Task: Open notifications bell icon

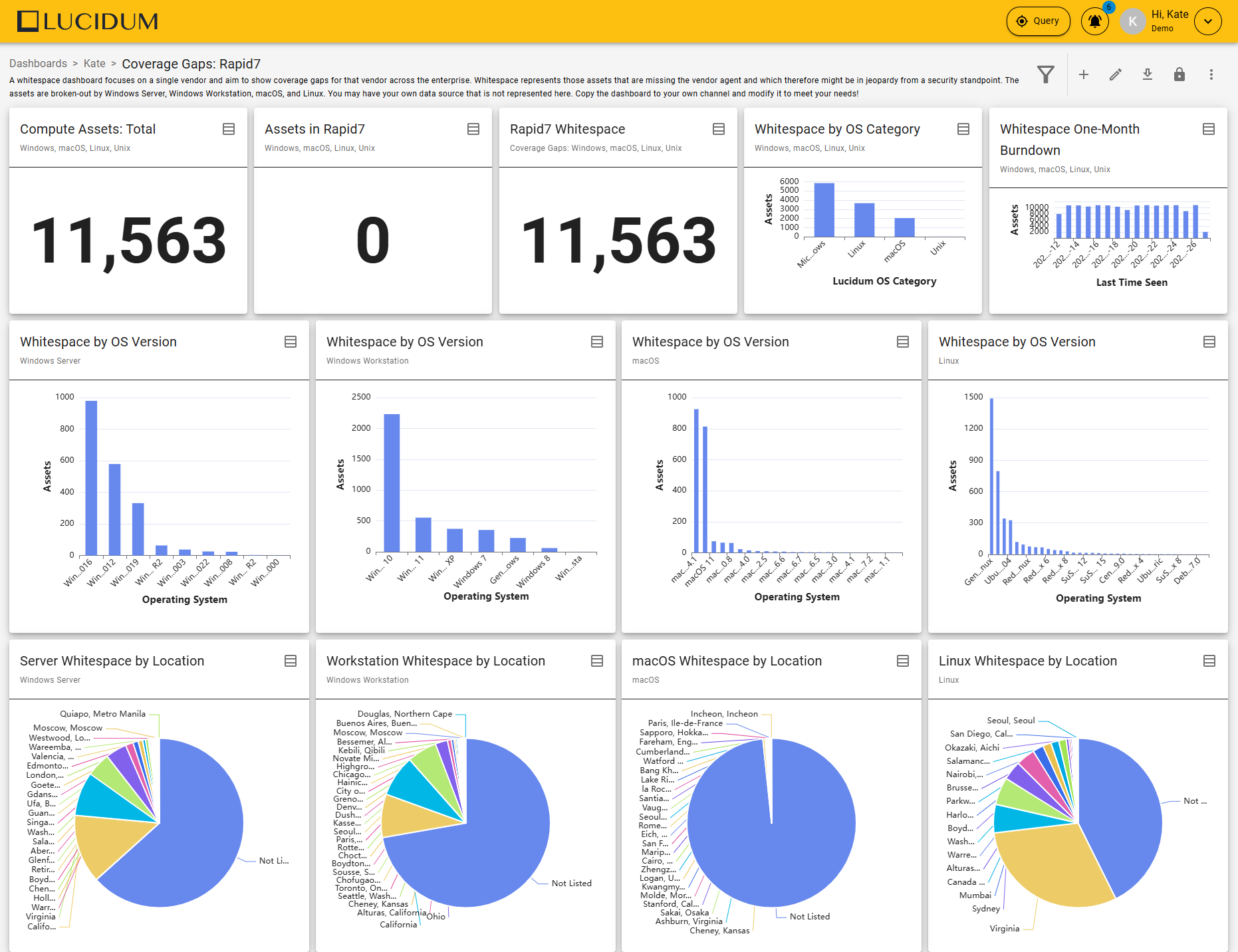Action: (1095, 21)
